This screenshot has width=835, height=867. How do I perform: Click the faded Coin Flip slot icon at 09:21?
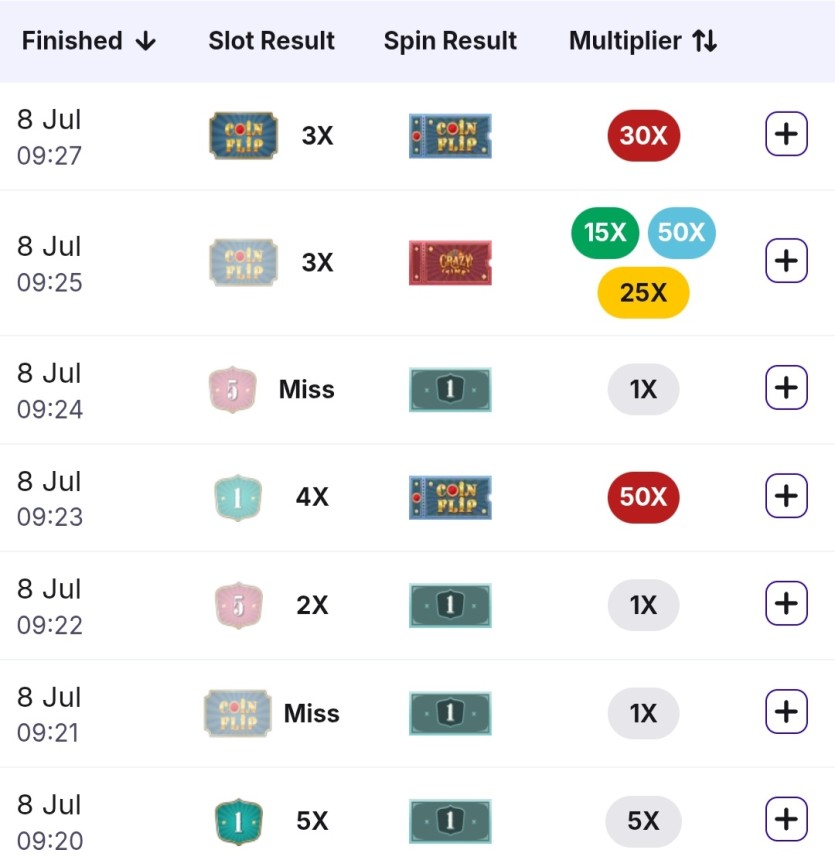coord(238,713)
